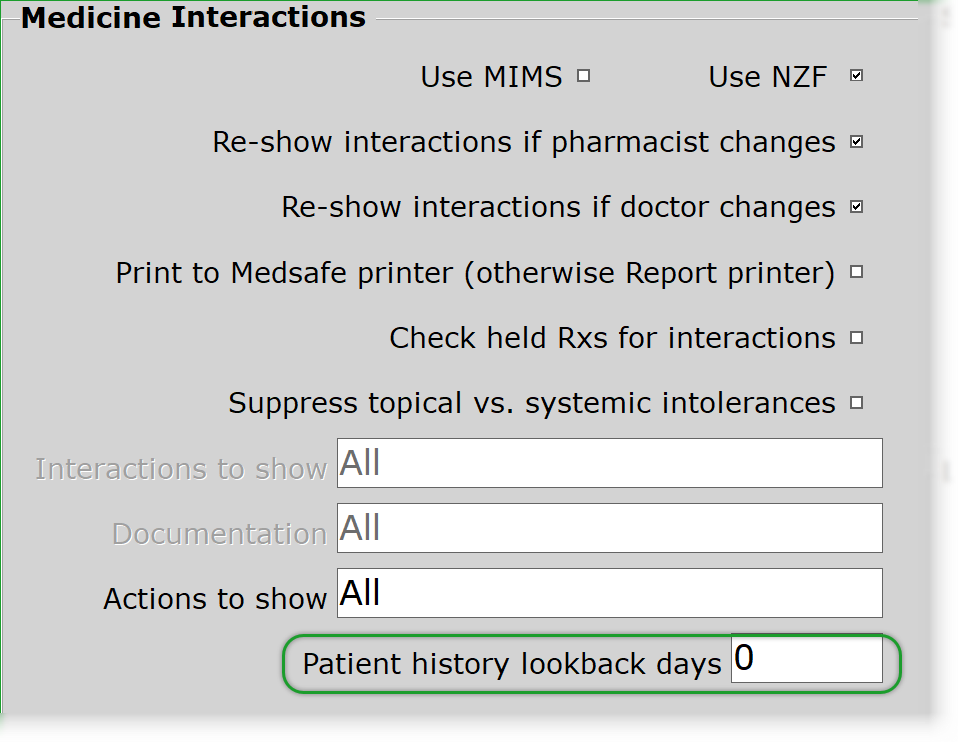
Task: Untick the Use NZF checkbox
Action: (856, 76)
